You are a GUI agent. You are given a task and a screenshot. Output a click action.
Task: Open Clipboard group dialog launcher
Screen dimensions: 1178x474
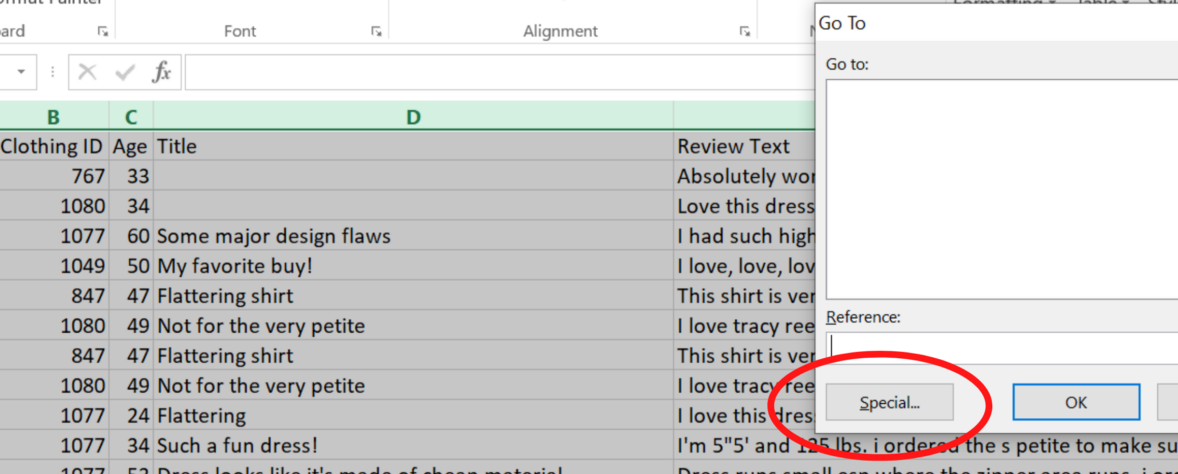coord(103,32)
